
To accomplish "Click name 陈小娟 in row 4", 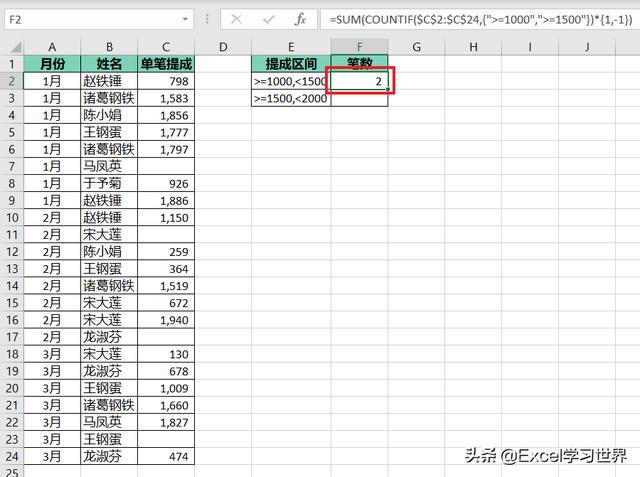I will click(x=109, y=115).
